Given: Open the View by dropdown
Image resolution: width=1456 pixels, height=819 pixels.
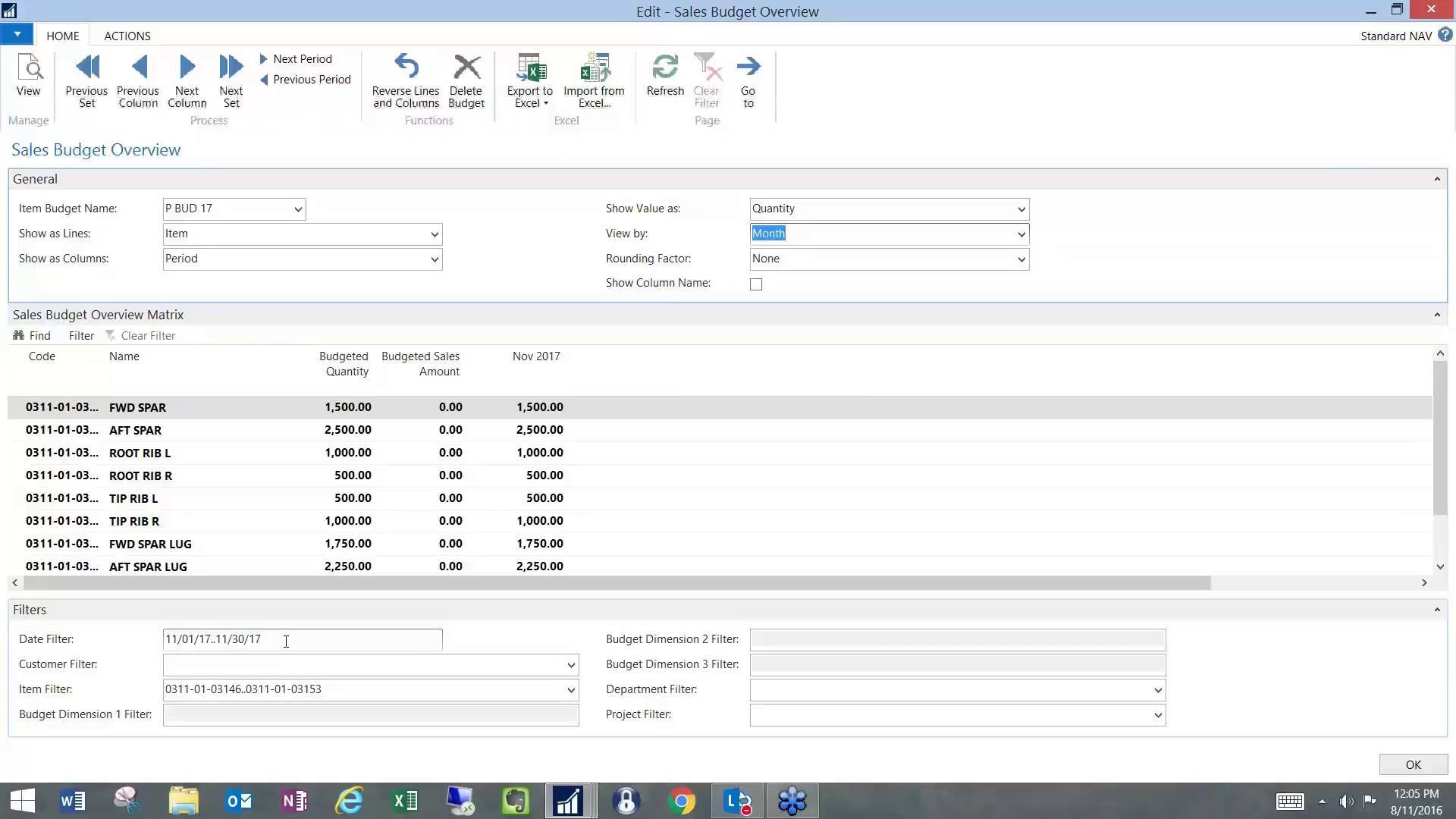Looking at the screenshot, I should point(1020,234).
